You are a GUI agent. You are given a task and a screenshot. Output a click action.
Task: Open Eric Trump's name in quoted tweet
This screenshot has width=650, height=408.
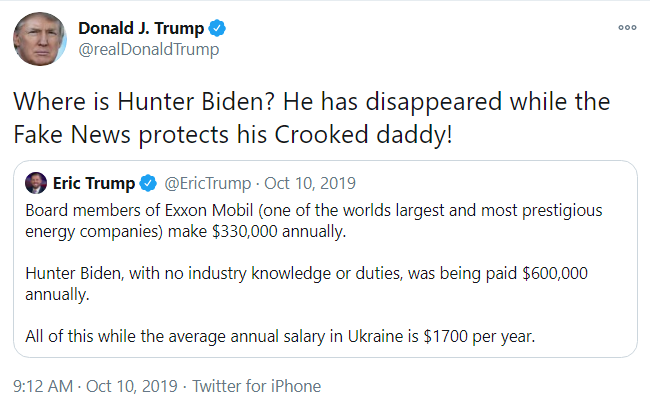(x=94, y=183)
